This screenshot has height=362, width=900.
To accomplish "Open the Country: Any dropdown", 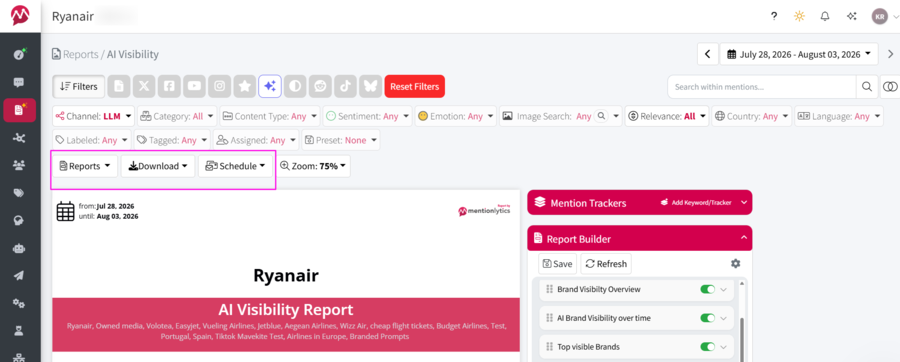I will click(x=751, y=116).
